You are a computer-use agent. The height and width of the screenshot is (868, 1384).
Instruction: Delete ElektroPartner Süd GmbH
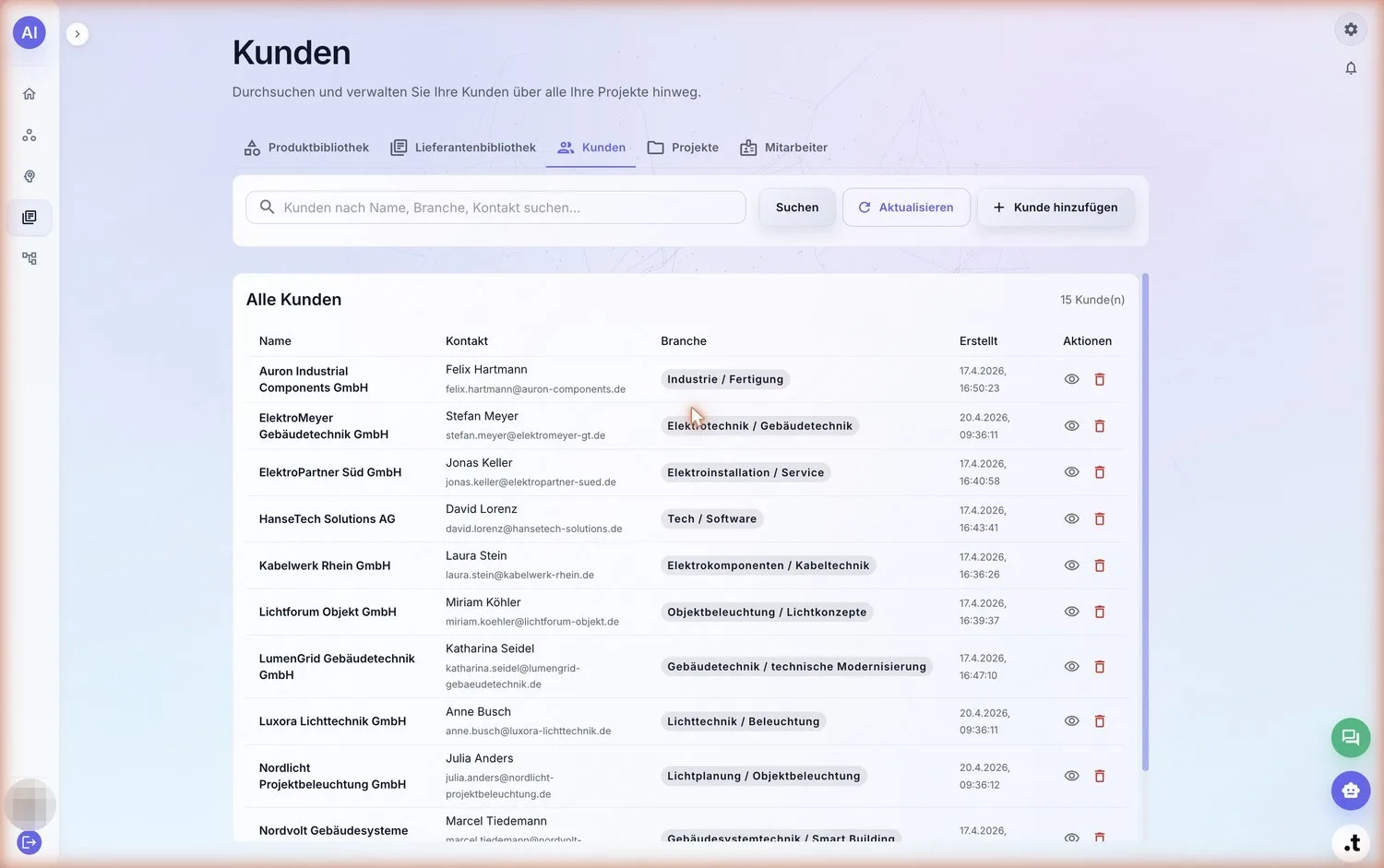point(1100,472)
